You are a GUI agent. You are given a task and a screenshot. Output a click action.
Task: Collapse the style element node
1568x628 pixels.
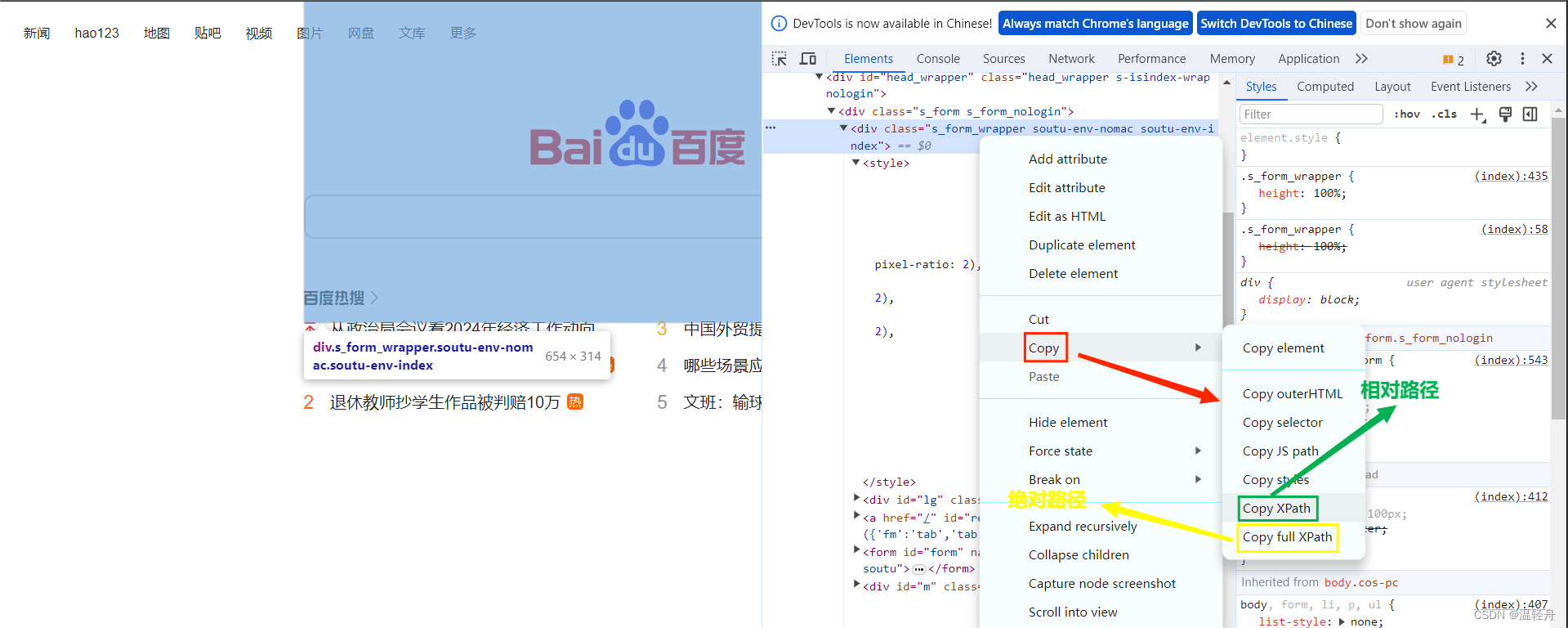pyautogui.click(x=856, y=163)
